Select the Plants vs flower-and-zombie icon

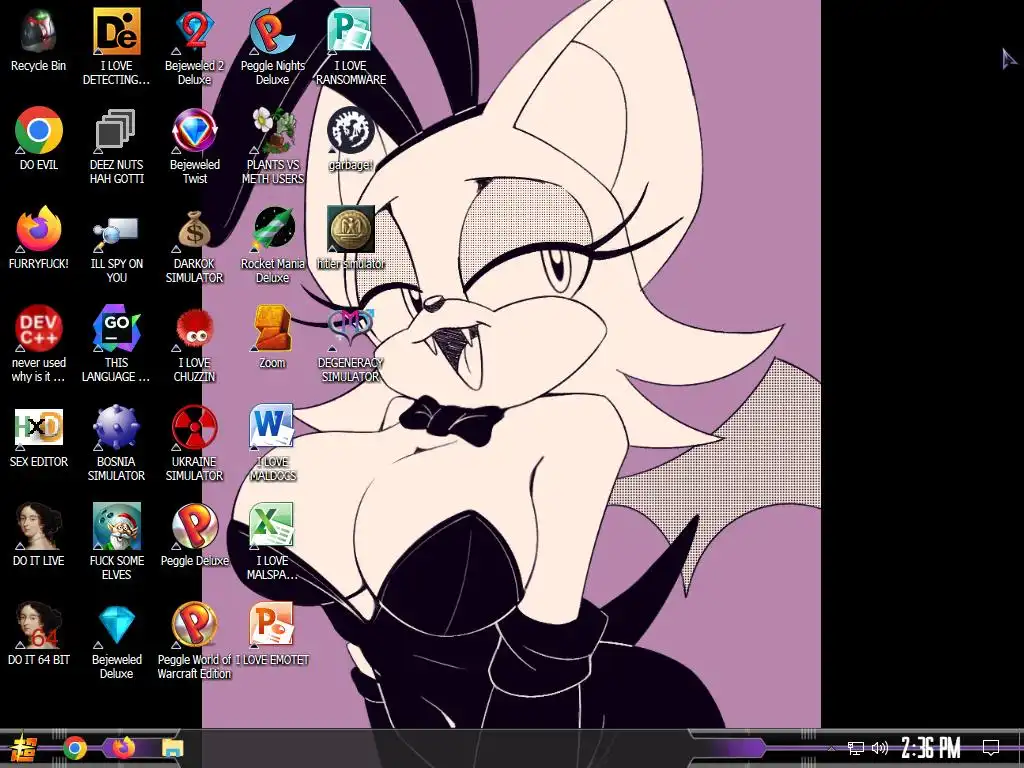tap(272, 130)
